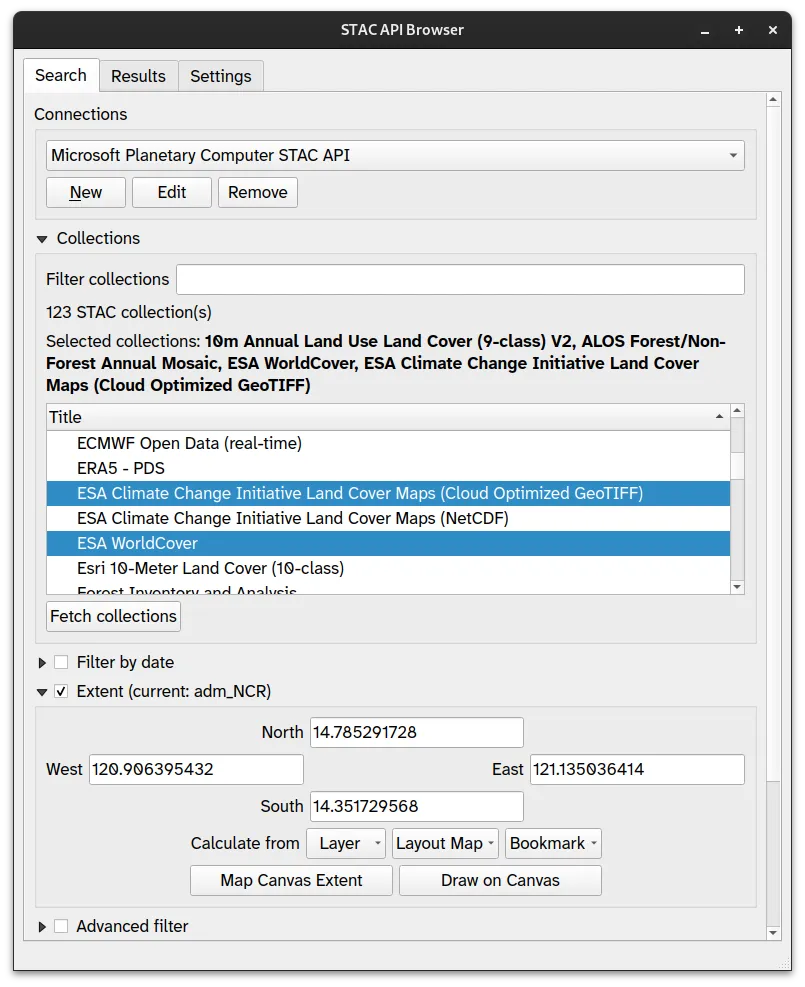
Task: Select Esri 10-Meter Land Cover collection
Action: pos(210,568)
